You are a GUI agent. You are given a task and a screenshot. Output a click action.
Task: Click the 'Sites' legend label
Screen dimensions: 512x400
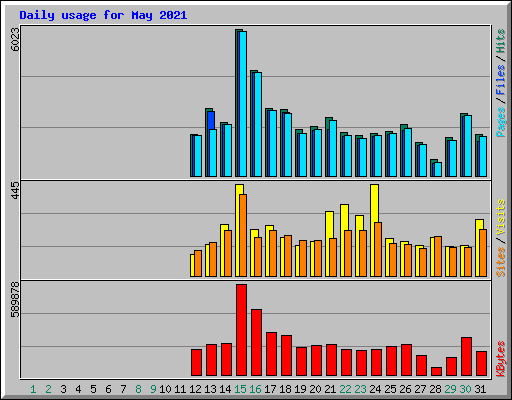pos(500,262)
